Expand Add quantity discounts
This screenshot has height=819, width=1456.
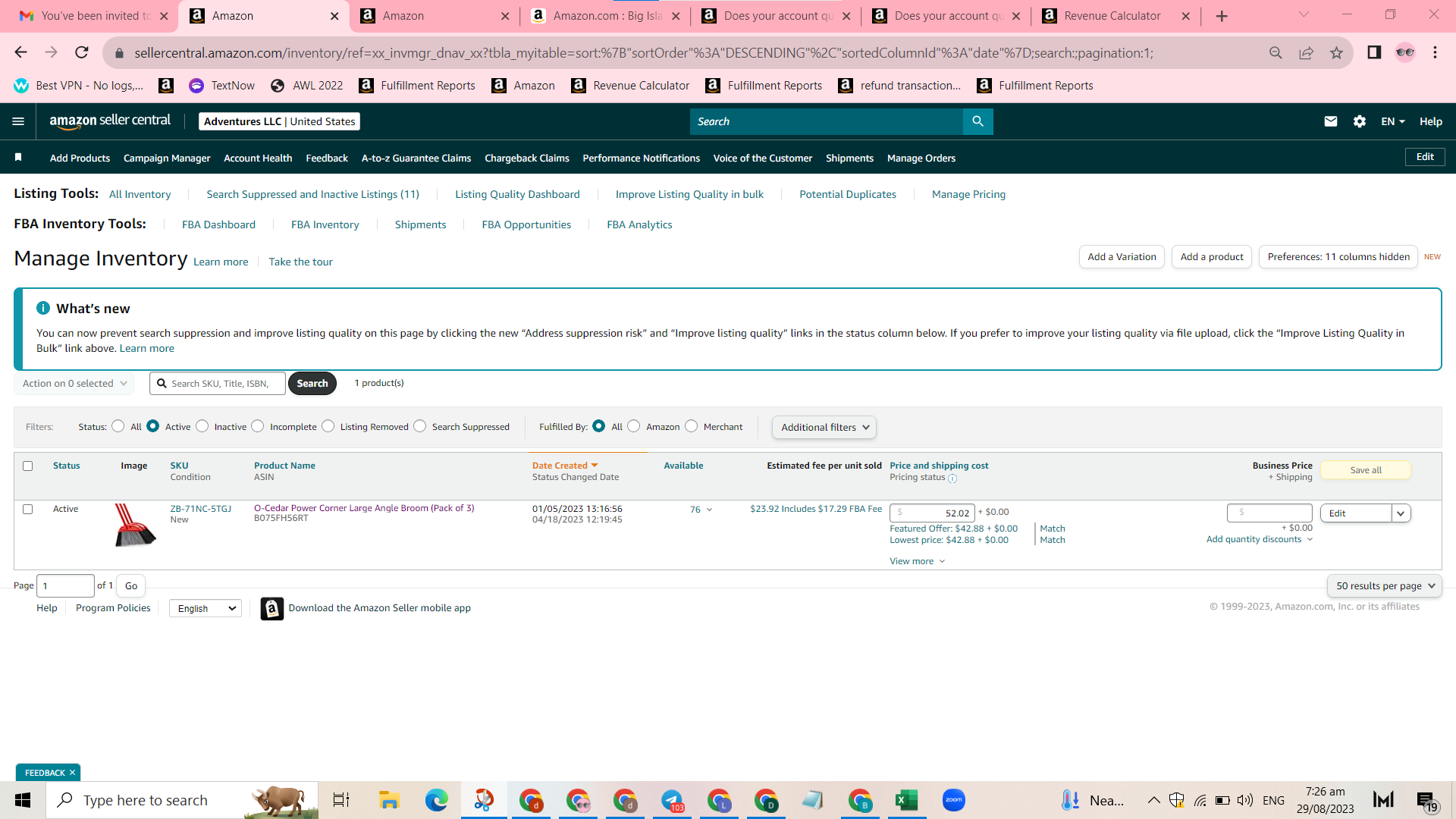(1260, 540)
